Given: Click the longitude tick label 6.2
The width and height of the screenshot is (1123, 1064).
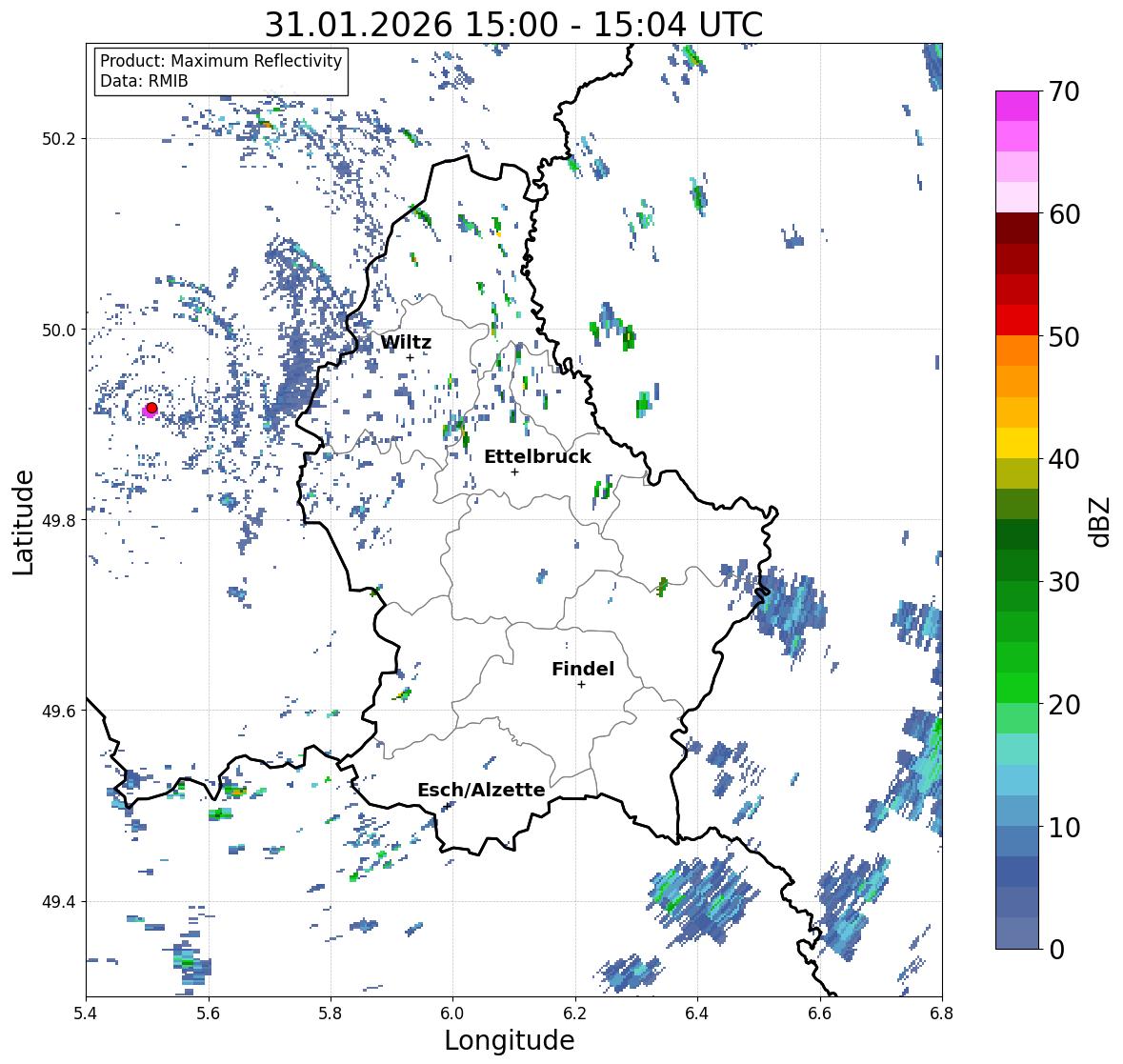Looking at the screenshot, I should coord(575,1014).
